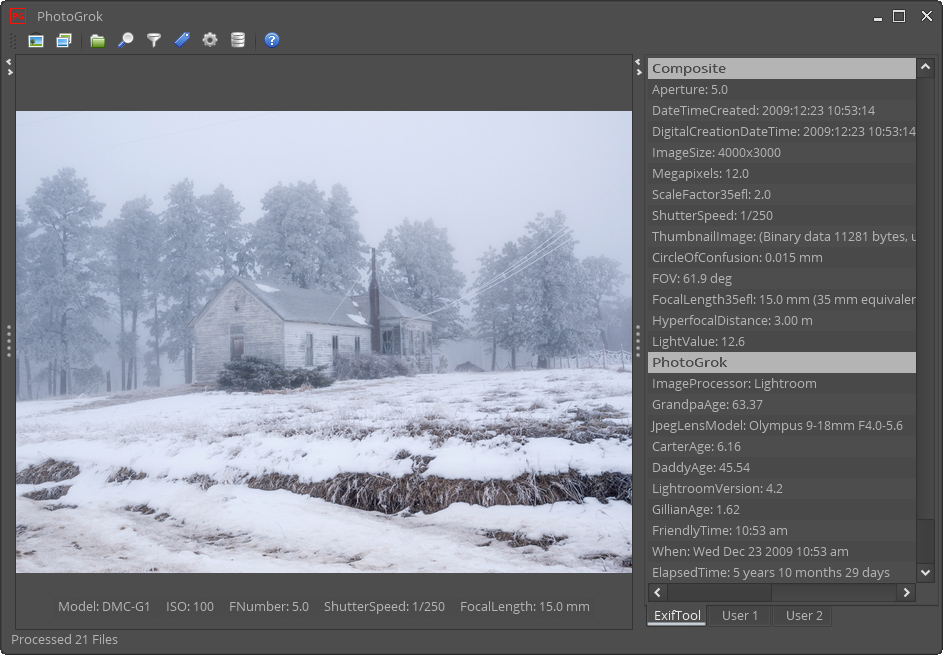
Task: Click the slideshow/duplicate images icon
Action: [x=64, y=40]
